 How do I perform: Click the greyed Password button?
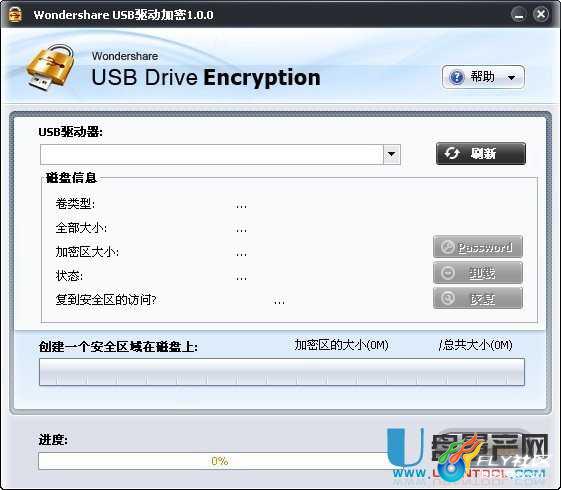click(x=478, y=247)
